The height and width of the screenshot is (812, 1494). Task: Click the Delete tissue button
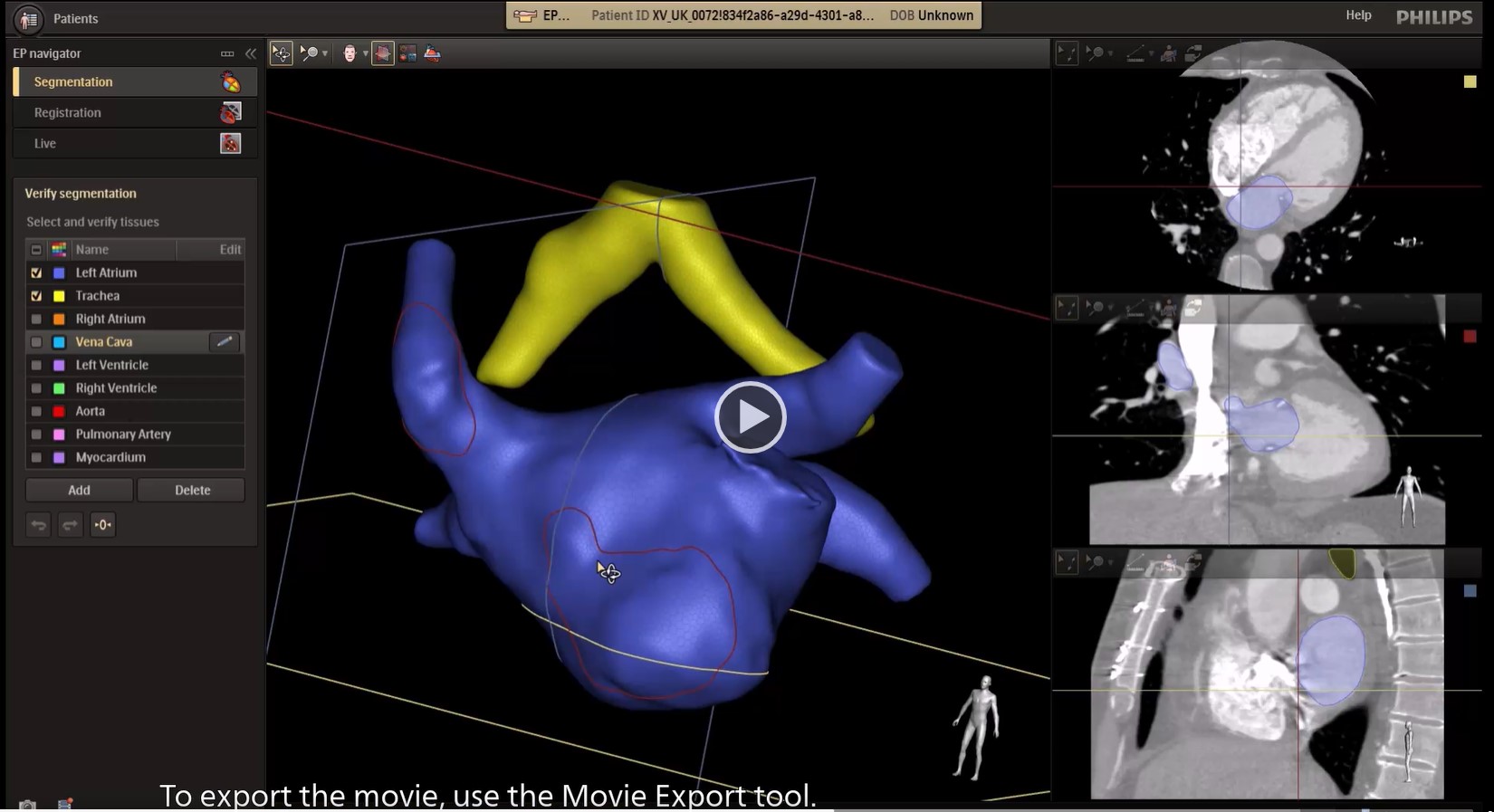tap(191, 490)
